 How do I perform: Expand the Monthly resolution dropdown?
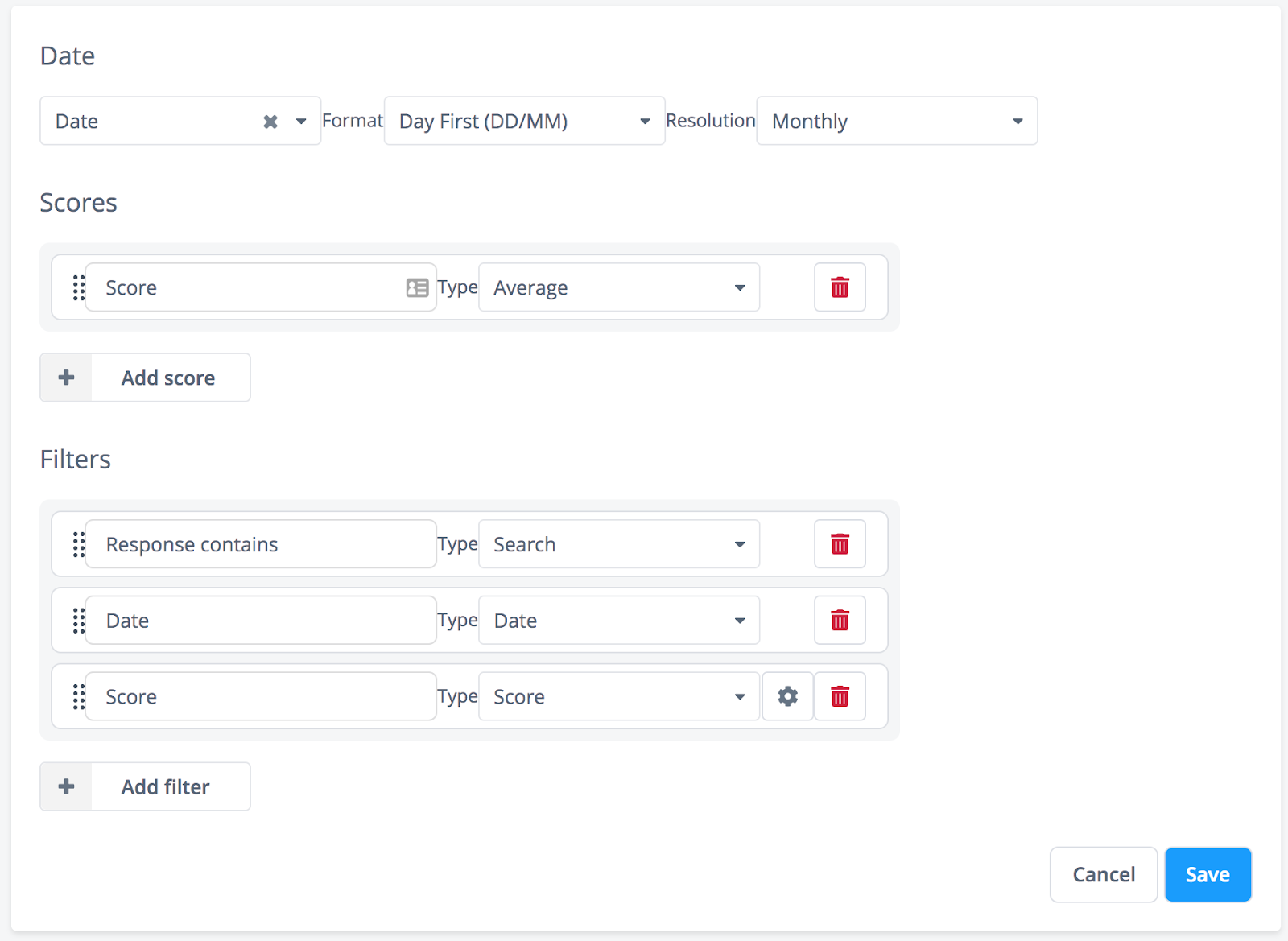click(x=897, y=121)
